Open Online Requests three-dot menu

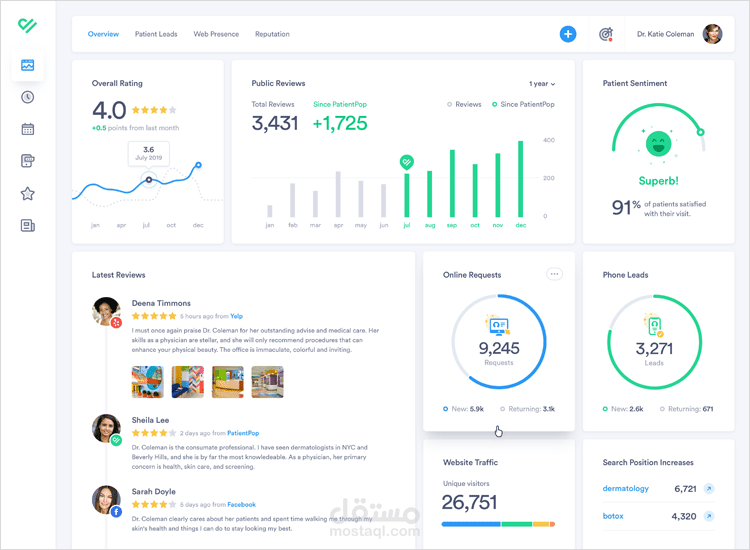(554, 274)
